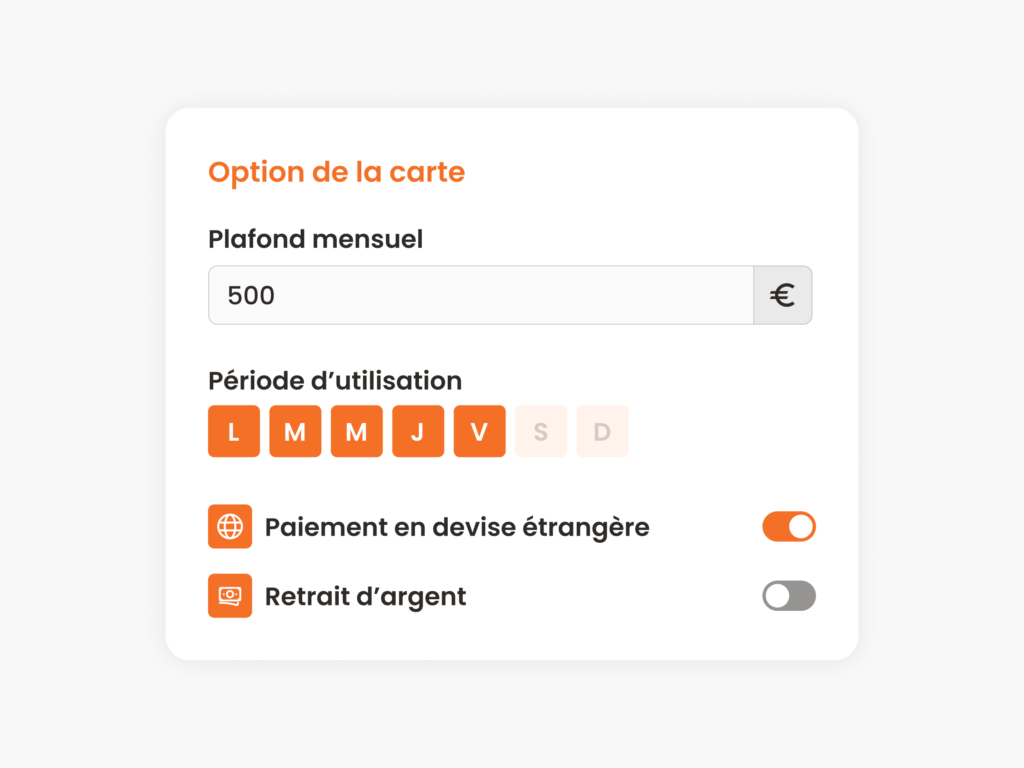Screen dimensions: 1024x768
Task: Select the first M day button
Action: pyautogui.click(x=295, y=431)
